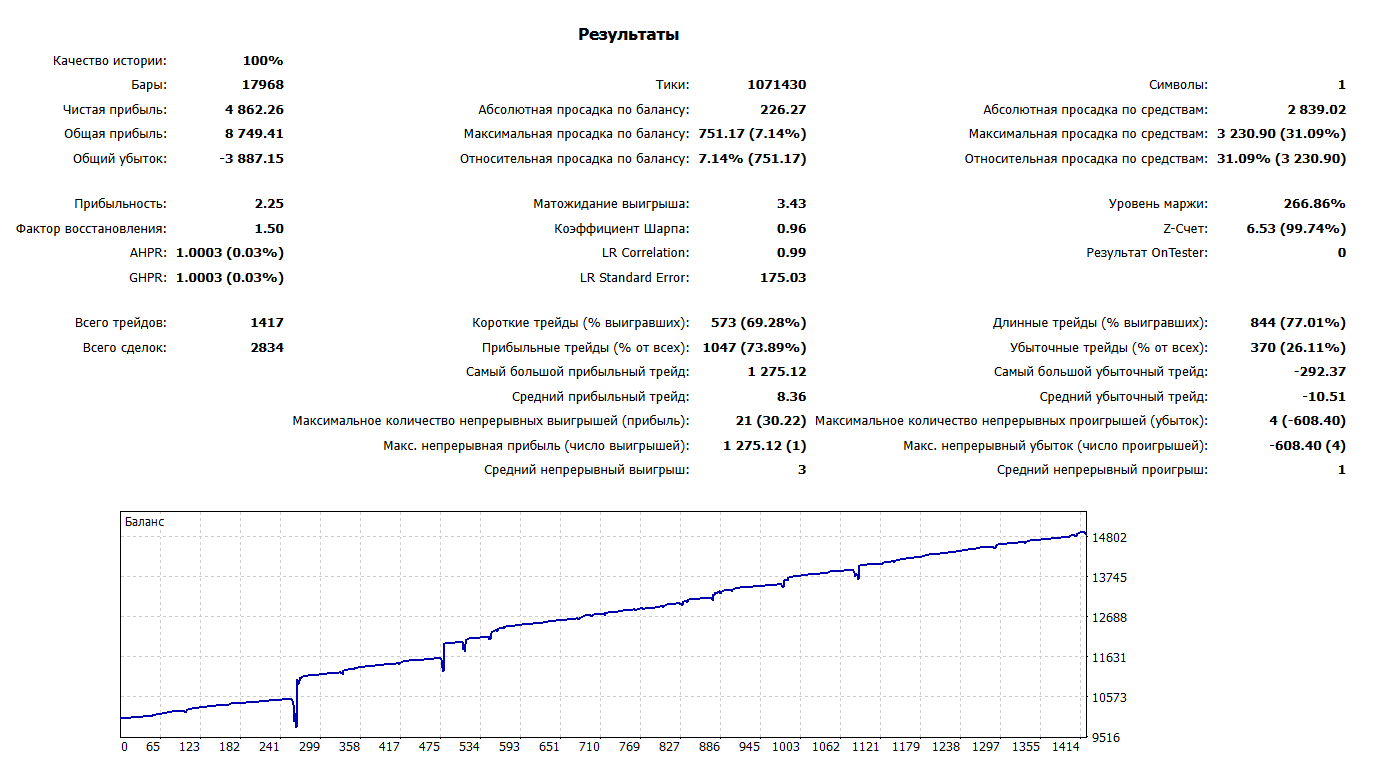Select the Тики value 1071430
1389x776 pixels.
pos(776,85)
